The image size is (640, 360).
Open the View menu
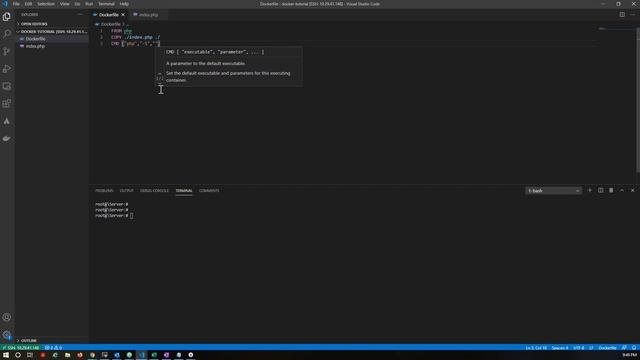64,4
